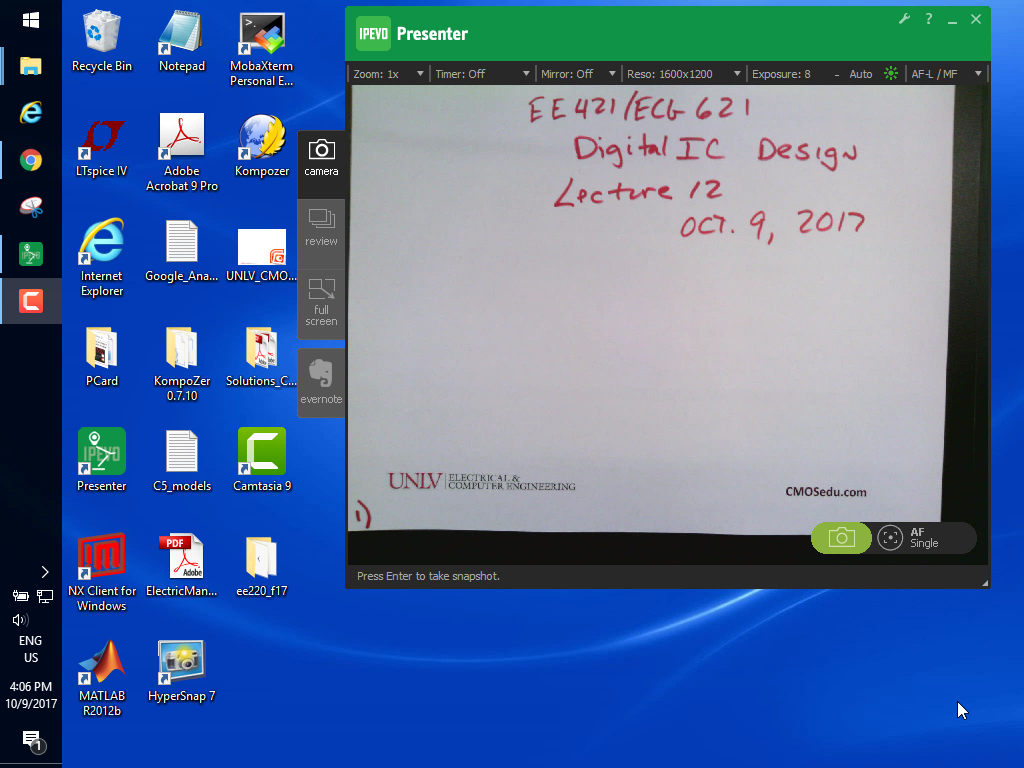Open the Recycle Bin desktop icon
The width and height of the screenshot is (1024, 768).
tap(101, 40)
